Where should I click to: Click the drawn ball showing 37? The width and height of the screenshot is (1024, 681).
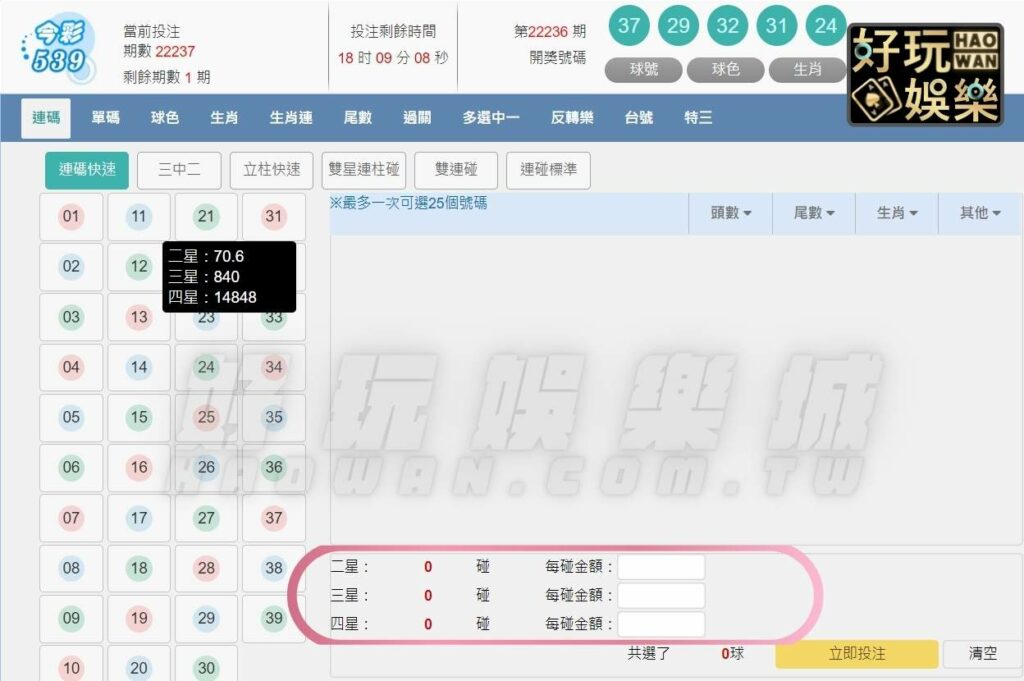pyautogui.click(x=629, y=26)
